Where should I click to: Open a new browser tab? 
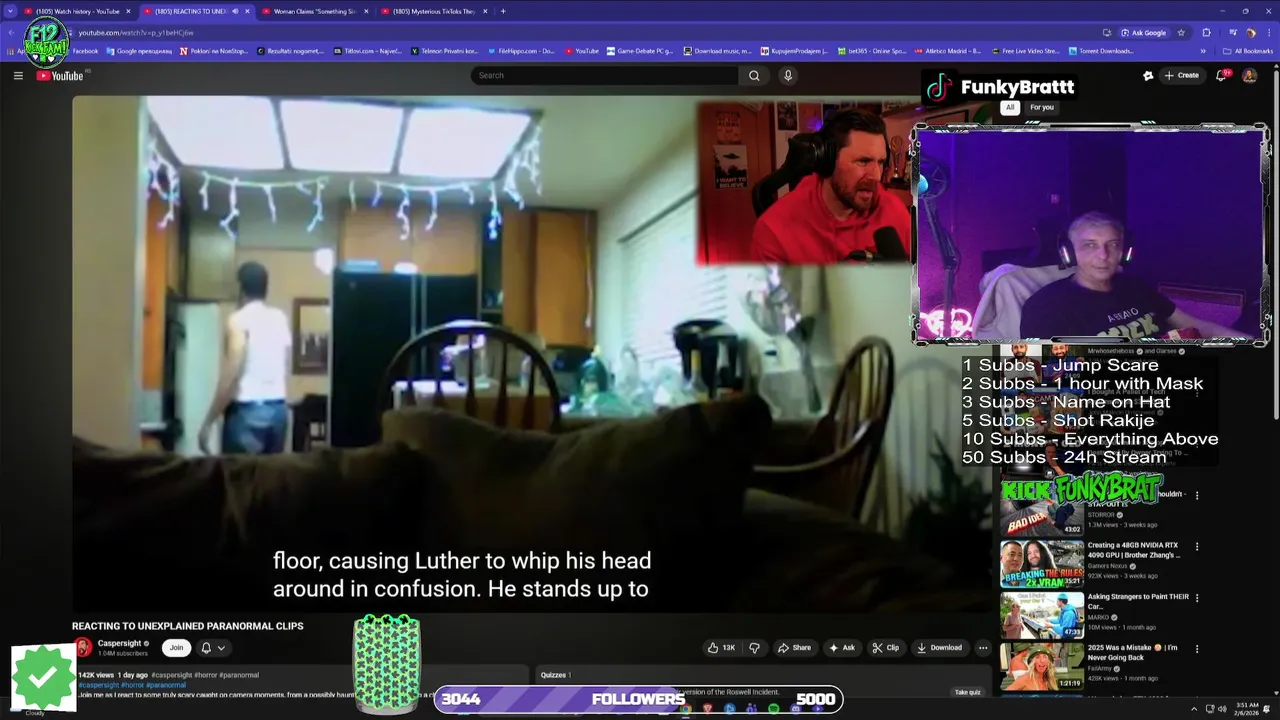(x=503, y=11)
